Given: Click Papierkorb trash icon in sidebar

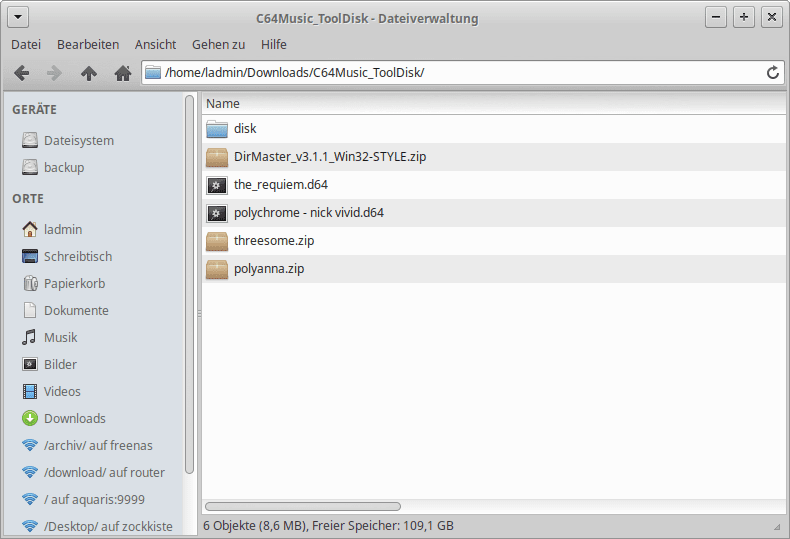Looking at the screenshot, I should click(30, 283).
